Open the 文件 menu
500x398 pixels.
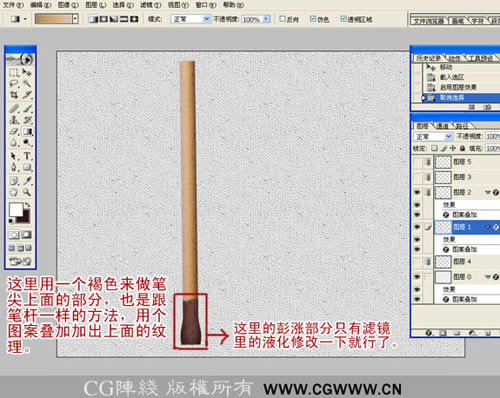coord(13,5)
